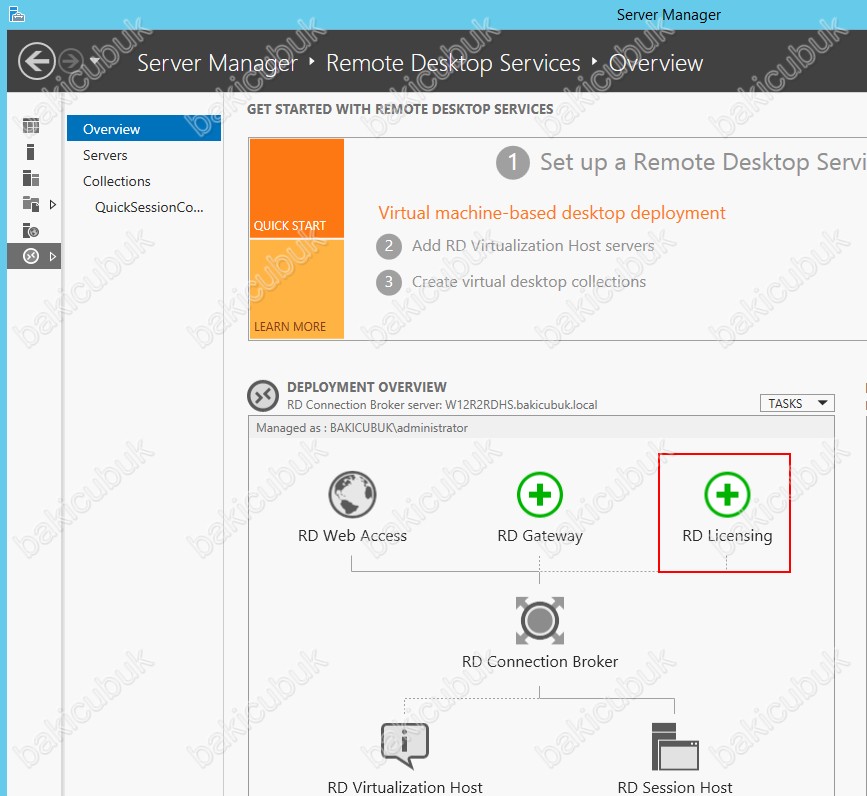The width and height of the screenshot is (867, 796).
Task: Go back with the navigation back arrow
Action: pos(36,61)
